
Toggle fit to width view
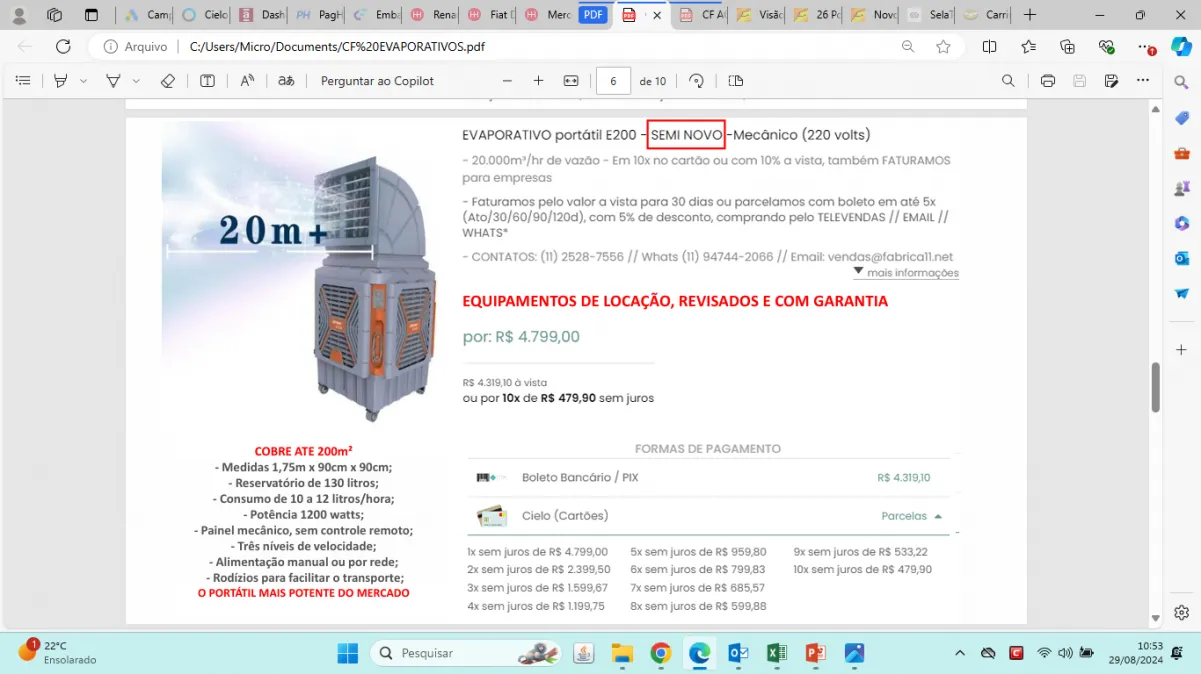[x=571, y=81]
